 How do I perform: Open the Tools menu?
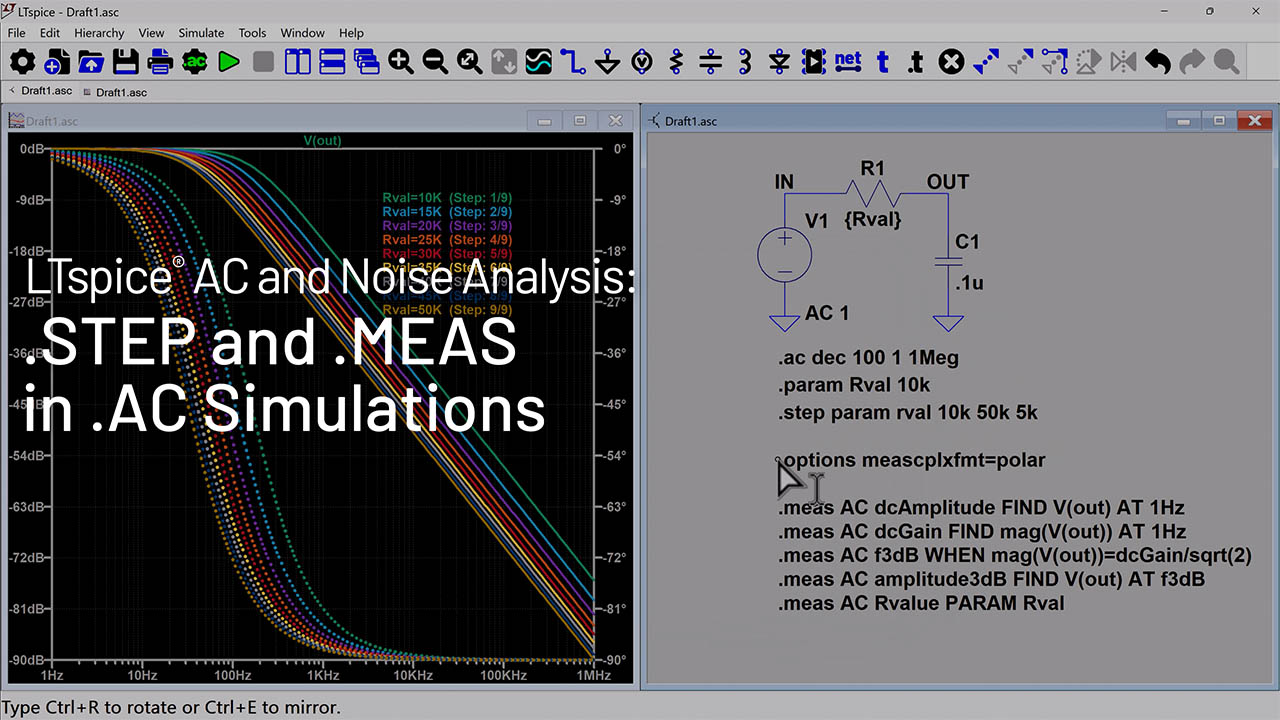pyautogui.click(x=253, y=33)
